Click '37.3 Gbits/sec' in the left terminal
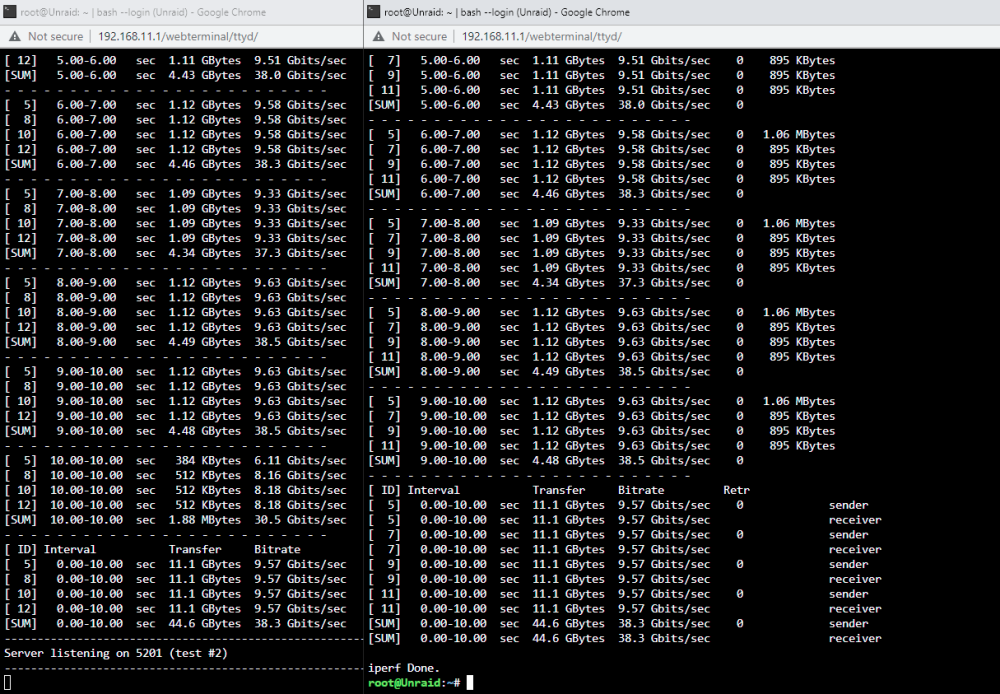This screenshot has height=694, width=1000. click(x=300, y=253)
